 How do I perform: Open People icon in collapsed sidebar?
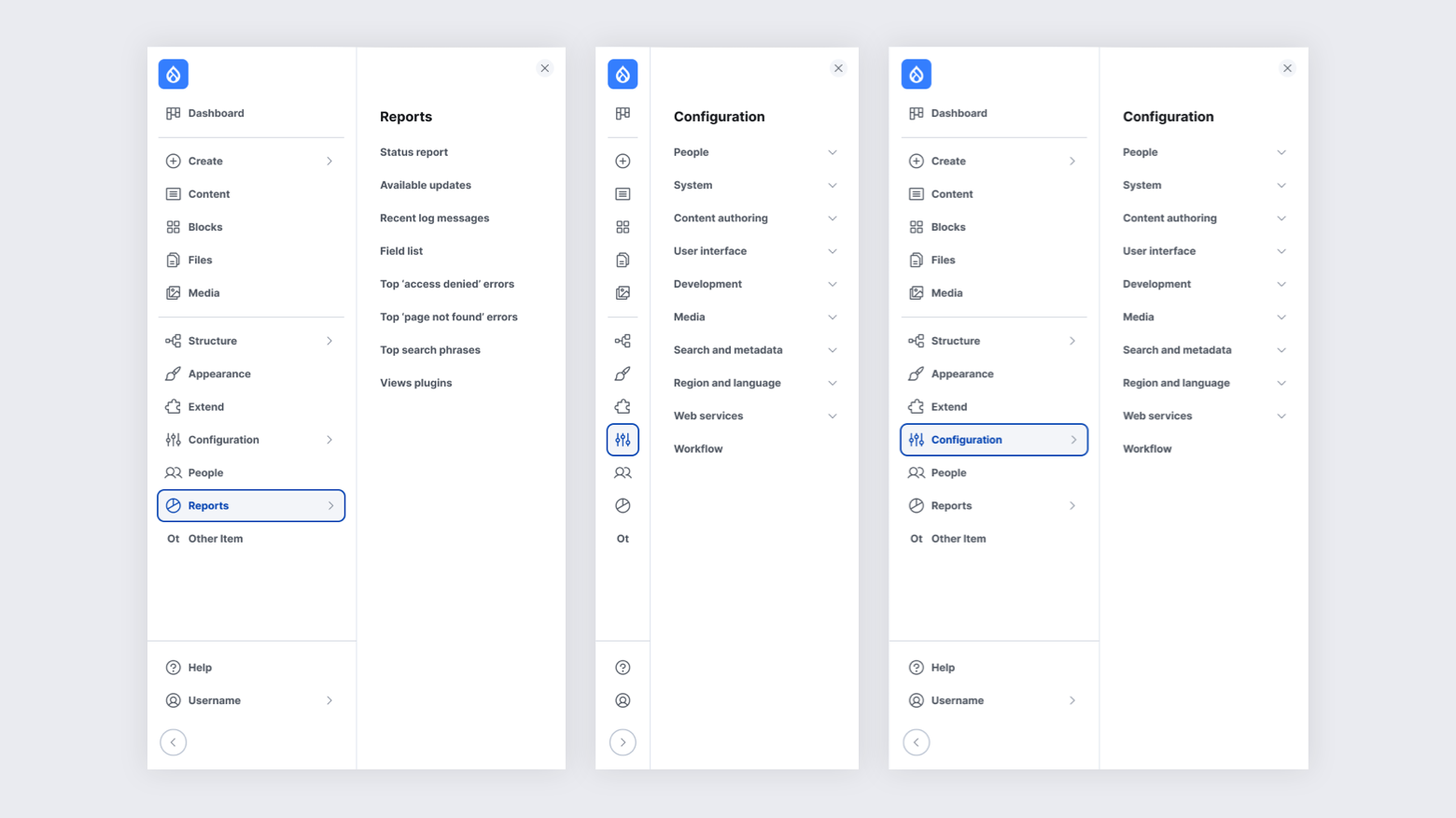[x=623, y=472]
